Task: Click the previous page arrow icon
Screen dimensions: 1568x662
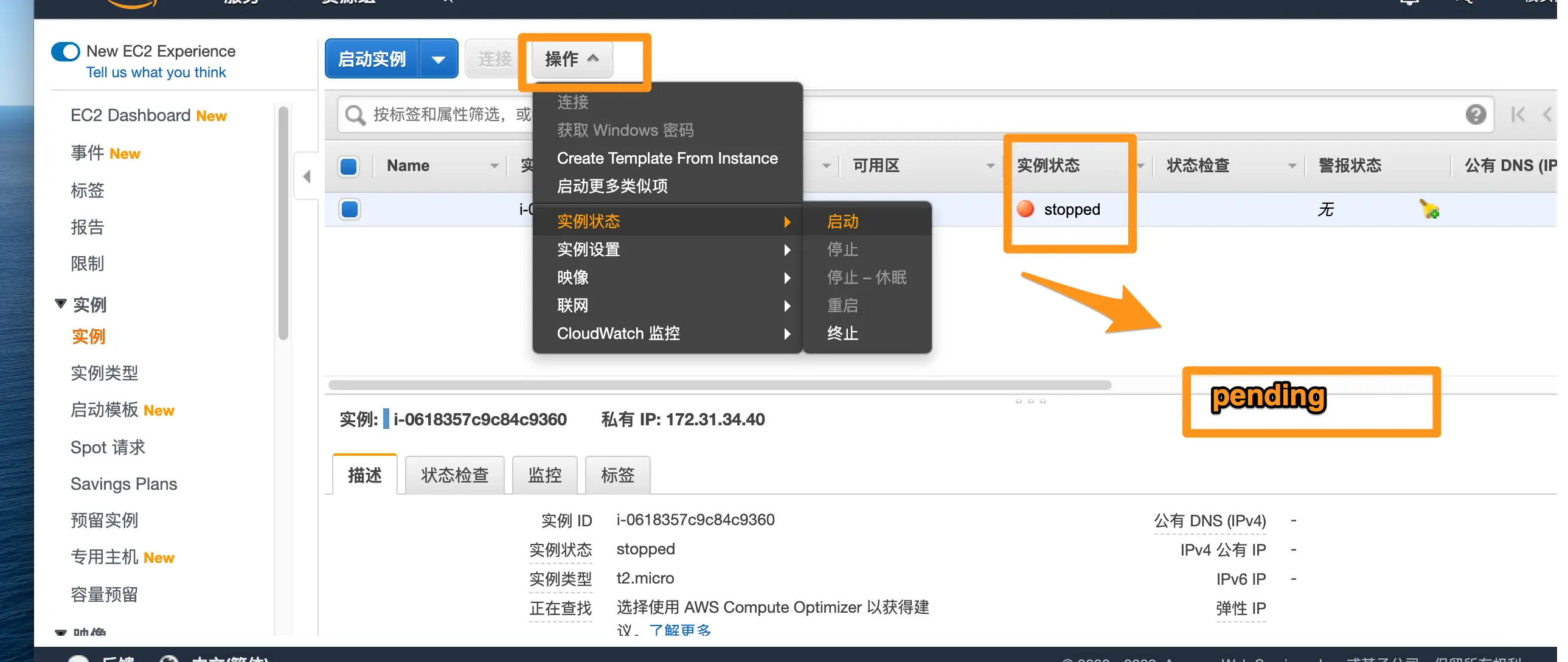Action: click(1547, 114)
